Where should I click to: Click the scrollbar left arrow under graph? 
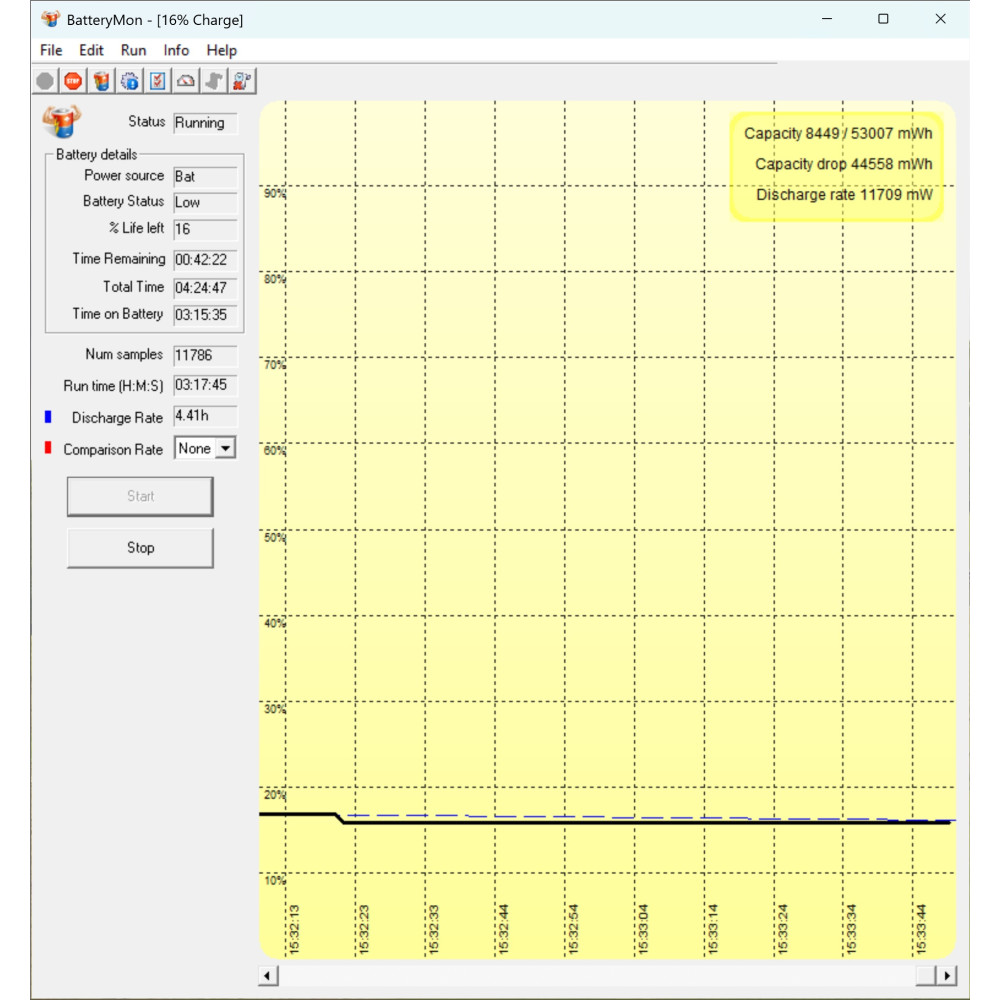coord(268,976)
